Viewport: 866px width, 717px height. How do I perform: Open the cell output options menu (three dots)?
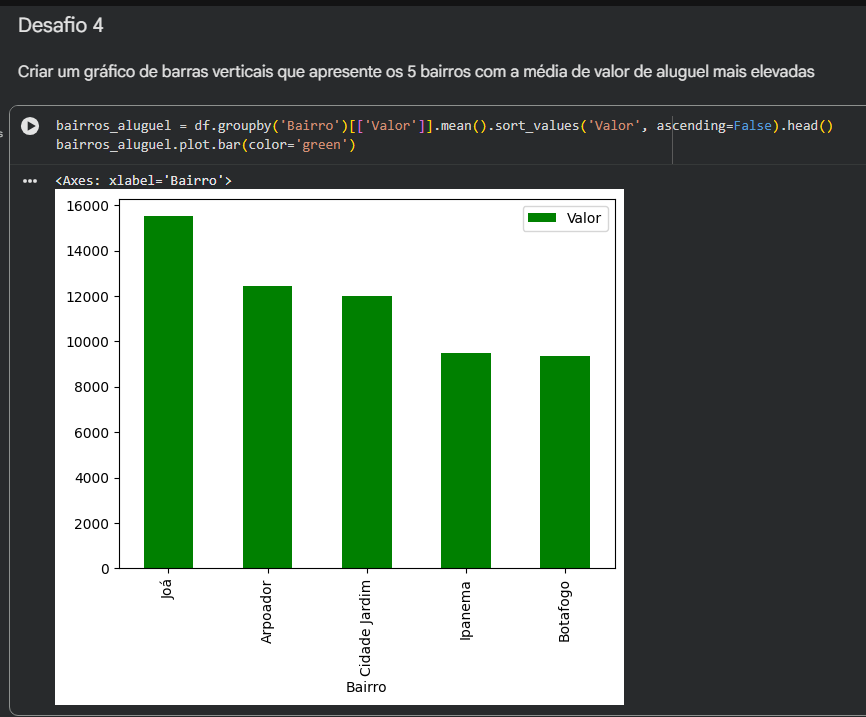tap(30, 181)
